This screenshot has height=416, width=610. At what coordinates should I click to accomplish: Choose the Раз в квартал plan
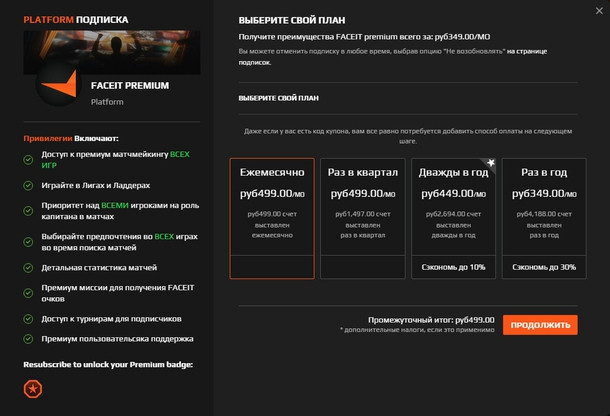pos(363,217)
